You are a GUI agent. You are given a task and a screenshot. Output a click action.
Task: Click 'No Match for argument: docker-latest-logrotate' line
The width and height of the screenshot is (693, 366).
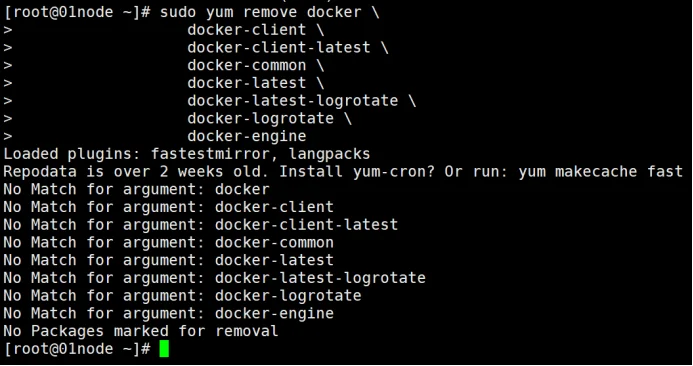(x=214, y=278)
